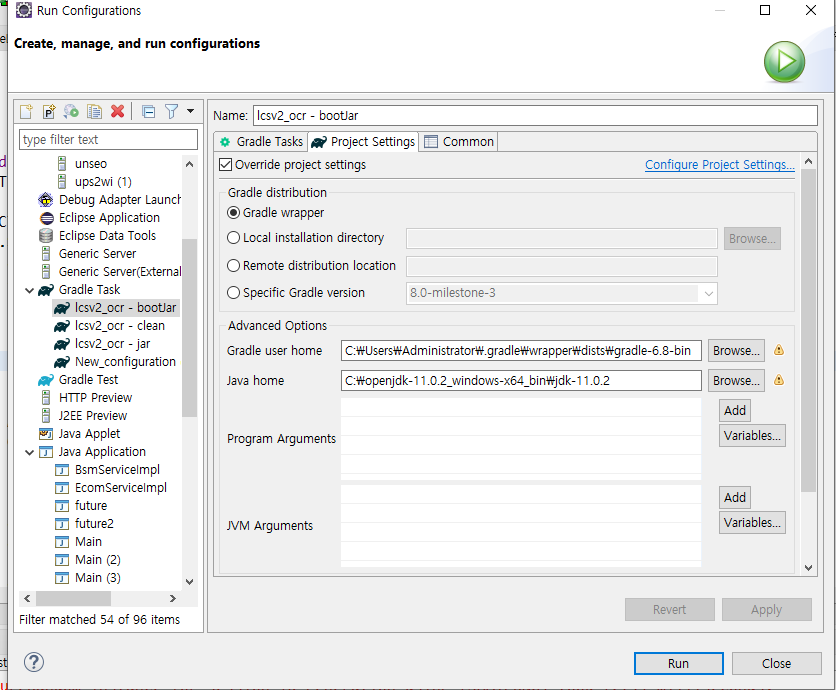Click the warning icon beside Gradle user home
This screenshot has height=690, width=836.
(779, 350)
